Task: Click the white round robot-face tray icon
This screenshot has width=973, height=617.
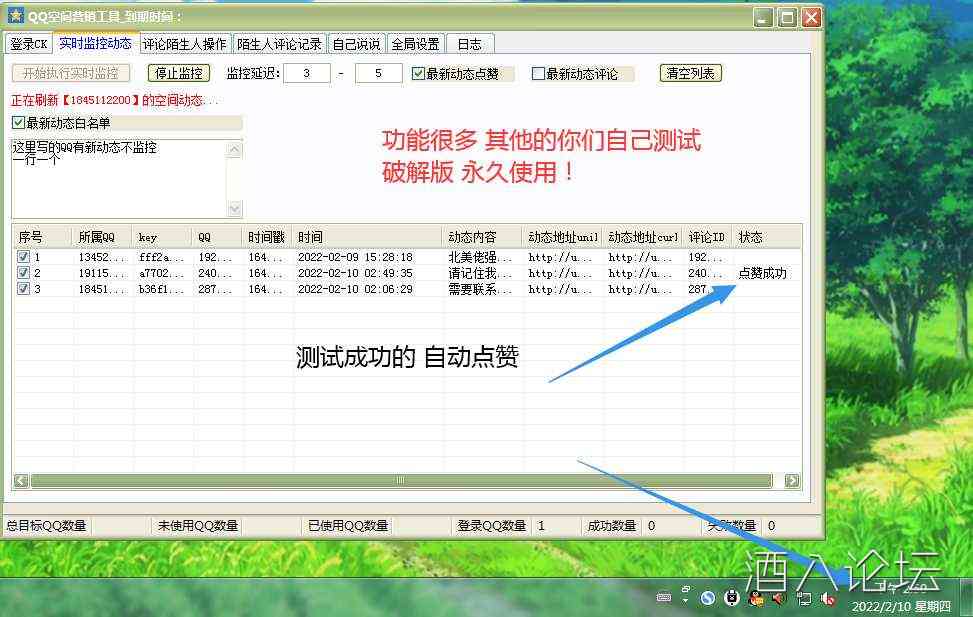Action: click(732, 598)
